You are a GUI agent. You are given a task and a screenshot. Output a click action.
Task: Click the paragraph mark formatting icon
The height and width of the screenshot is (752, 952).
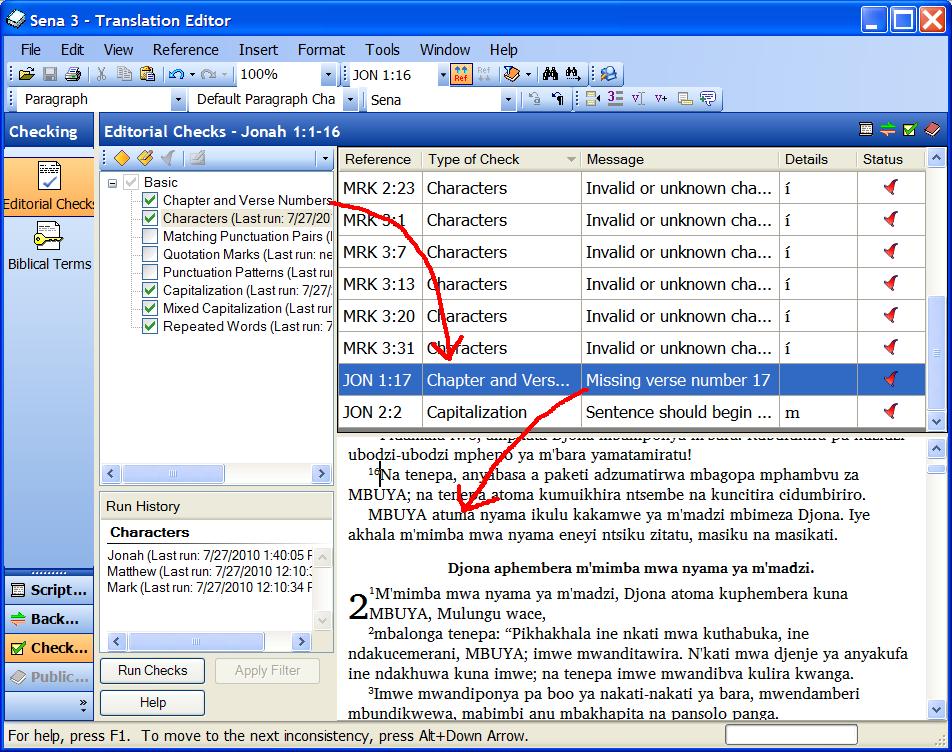tap(558, 98)
